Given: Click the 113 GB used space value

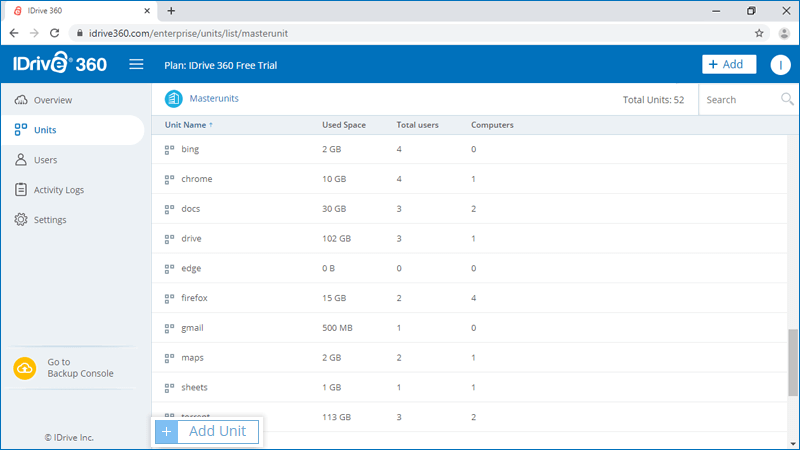Looking at the screenshot, I should (x=336, y=417).
